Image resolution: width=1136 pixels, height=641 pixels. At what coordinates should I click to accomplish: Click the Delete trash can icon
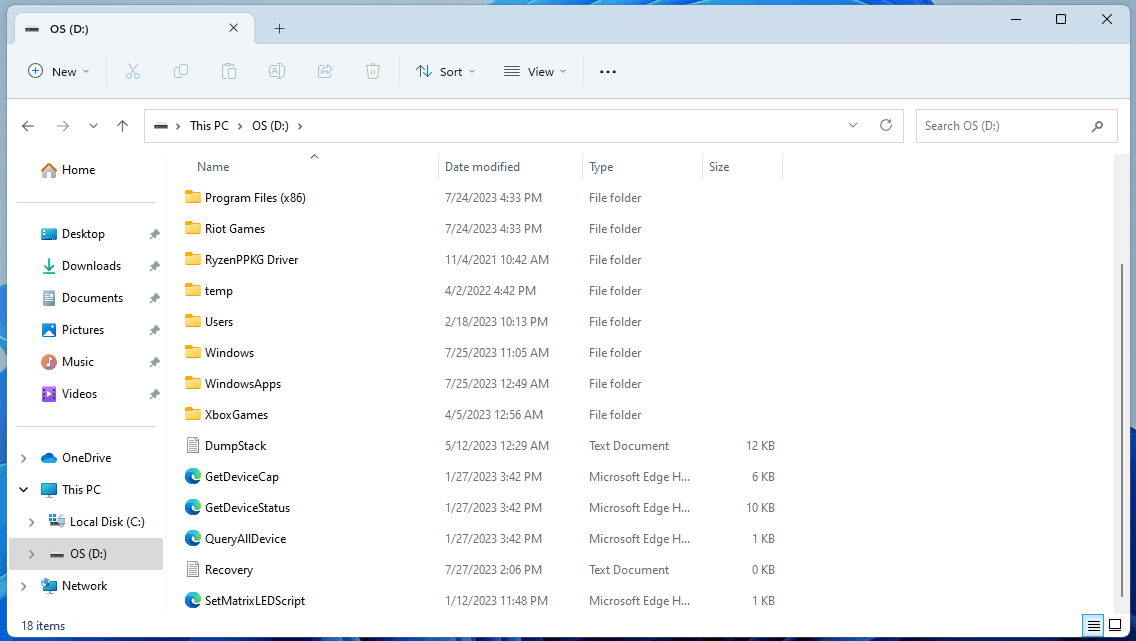tap(372, 71)
